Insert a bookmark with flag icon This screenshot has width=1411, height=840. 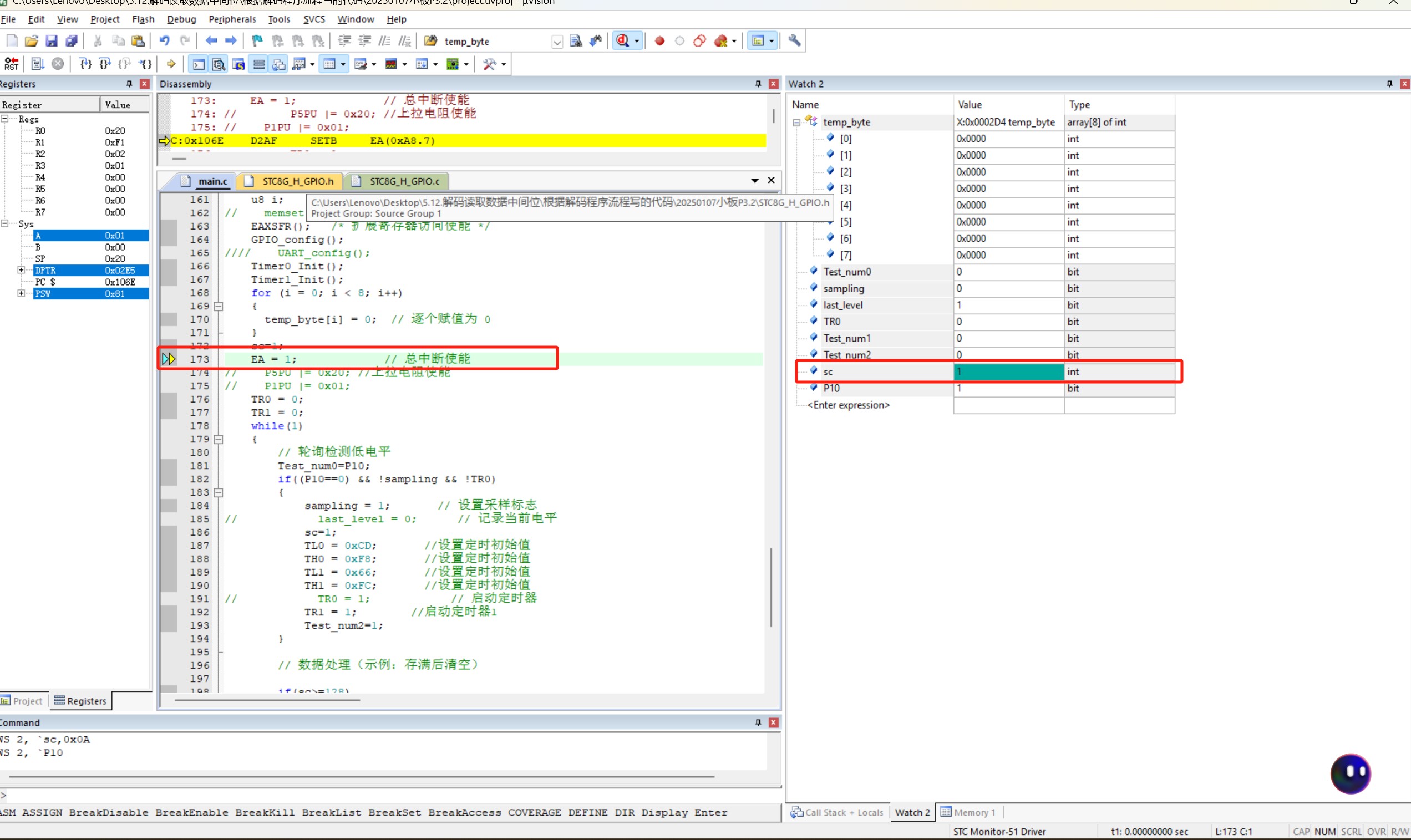[x=257, y=41]
